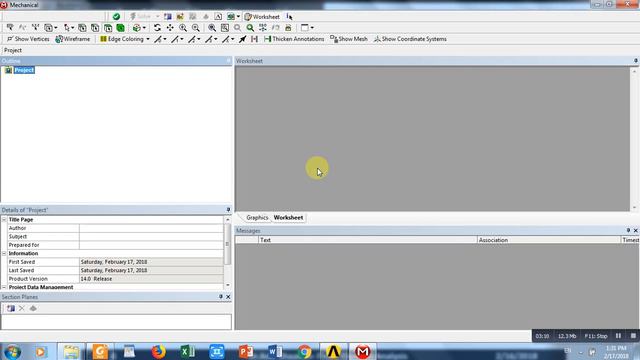Open the Worksheet toolbar button
The width and height of the screenshot is (640, 360).
click(262, 16)
